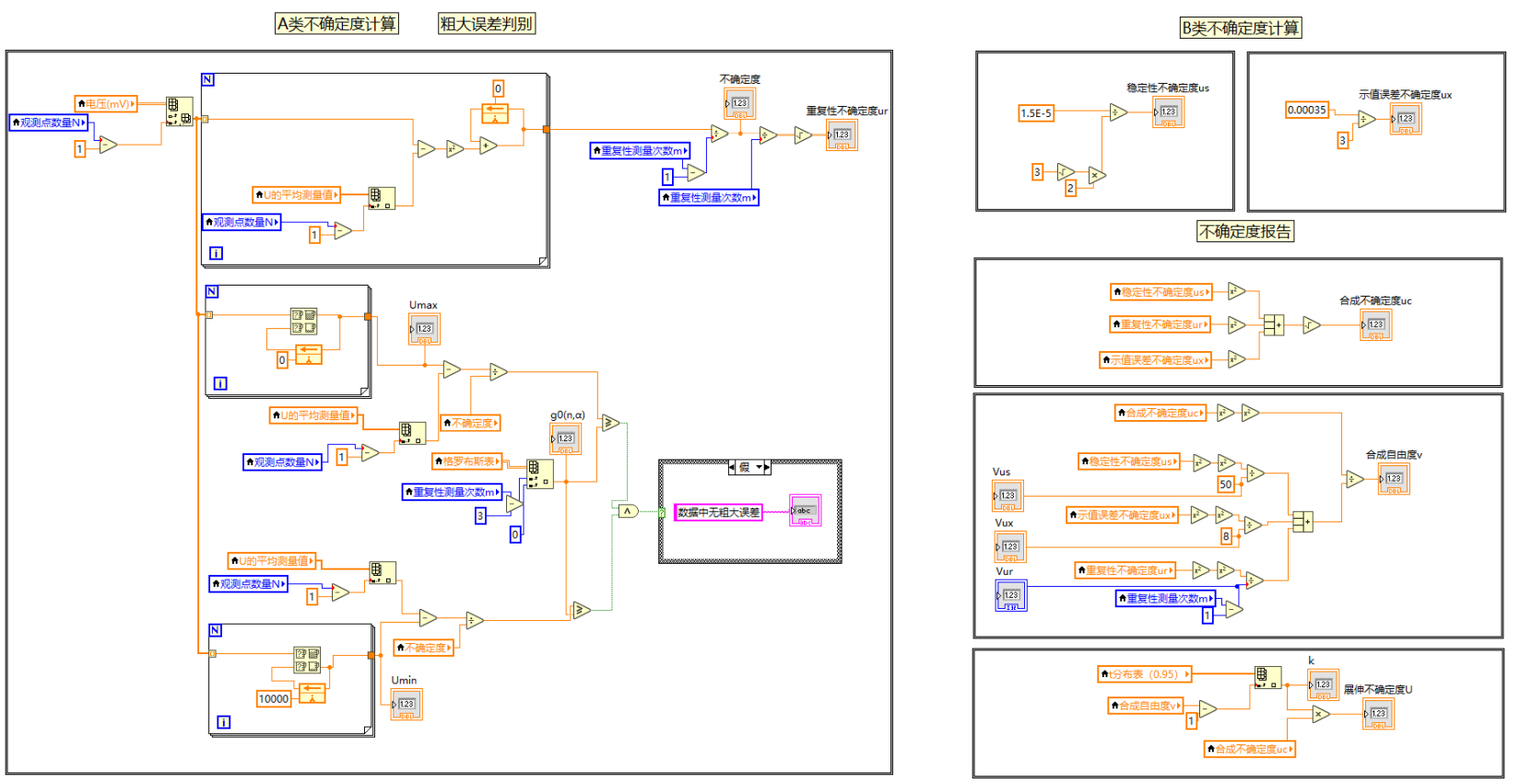Screen dimensions: 1520x784
Task: Click the 合成自由度v indicator terminal
Action: point(1393,479)
